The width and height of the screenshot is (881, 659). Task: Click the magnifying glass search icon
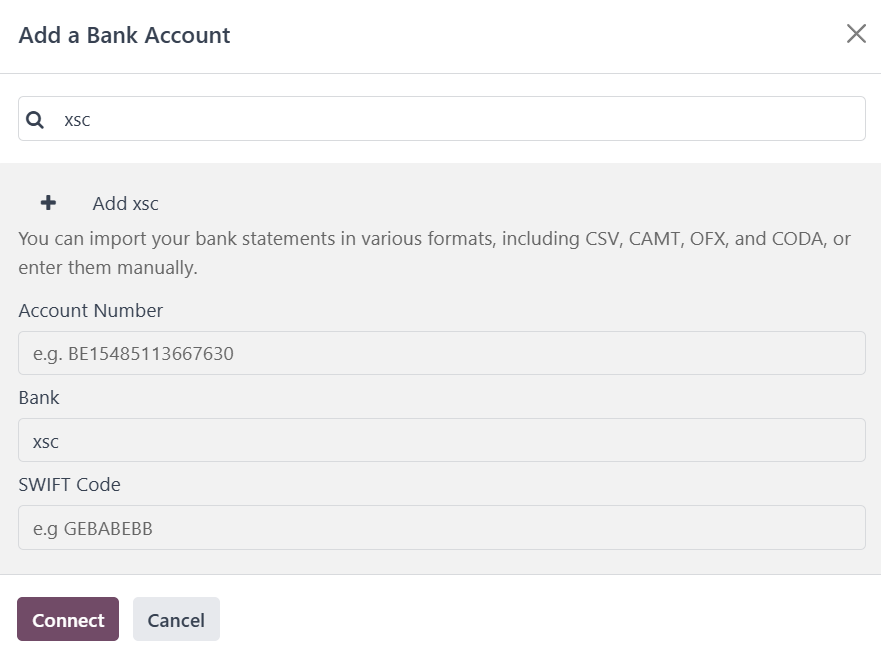(x=35, y=120)
